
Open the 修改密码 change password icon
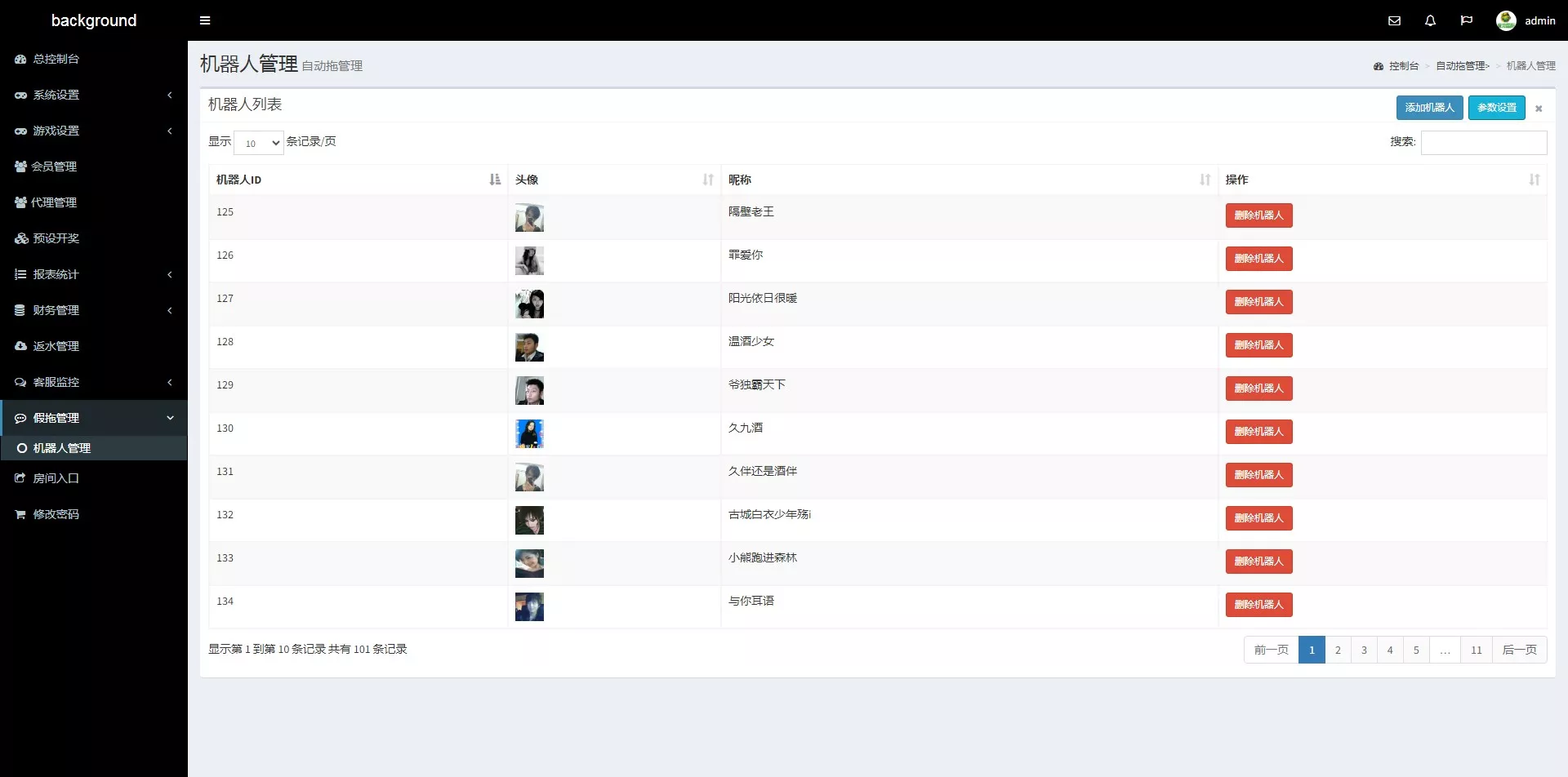coord(20,513)
